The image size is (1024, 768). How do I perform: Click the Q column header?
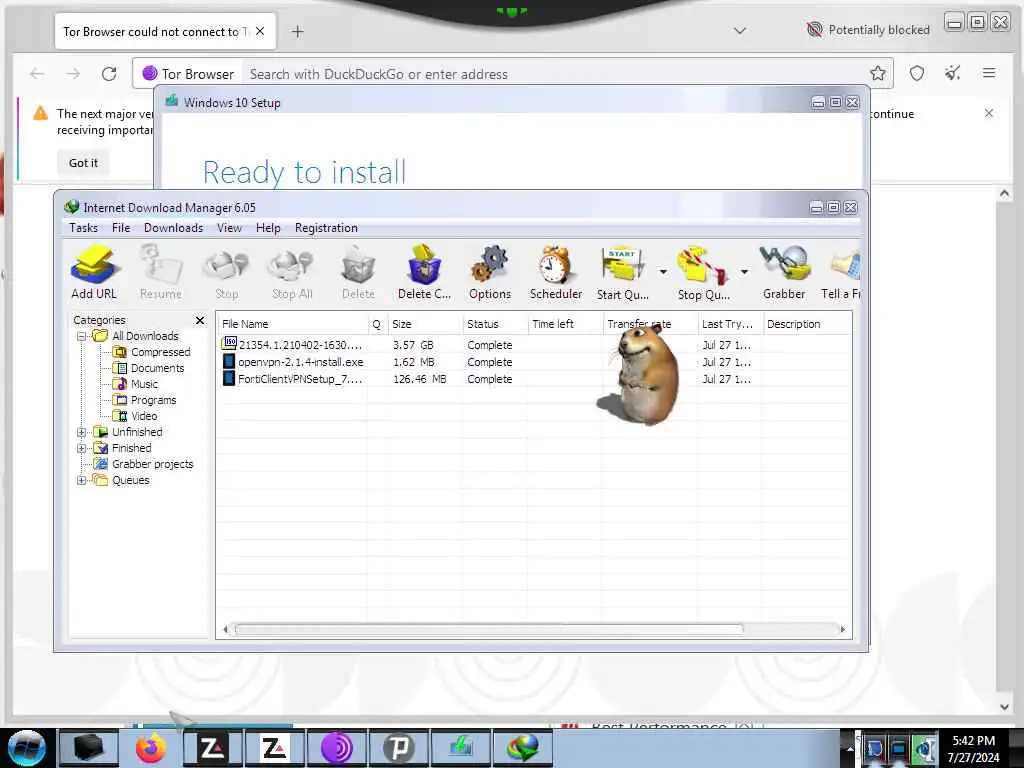click(x=377, y=324)
